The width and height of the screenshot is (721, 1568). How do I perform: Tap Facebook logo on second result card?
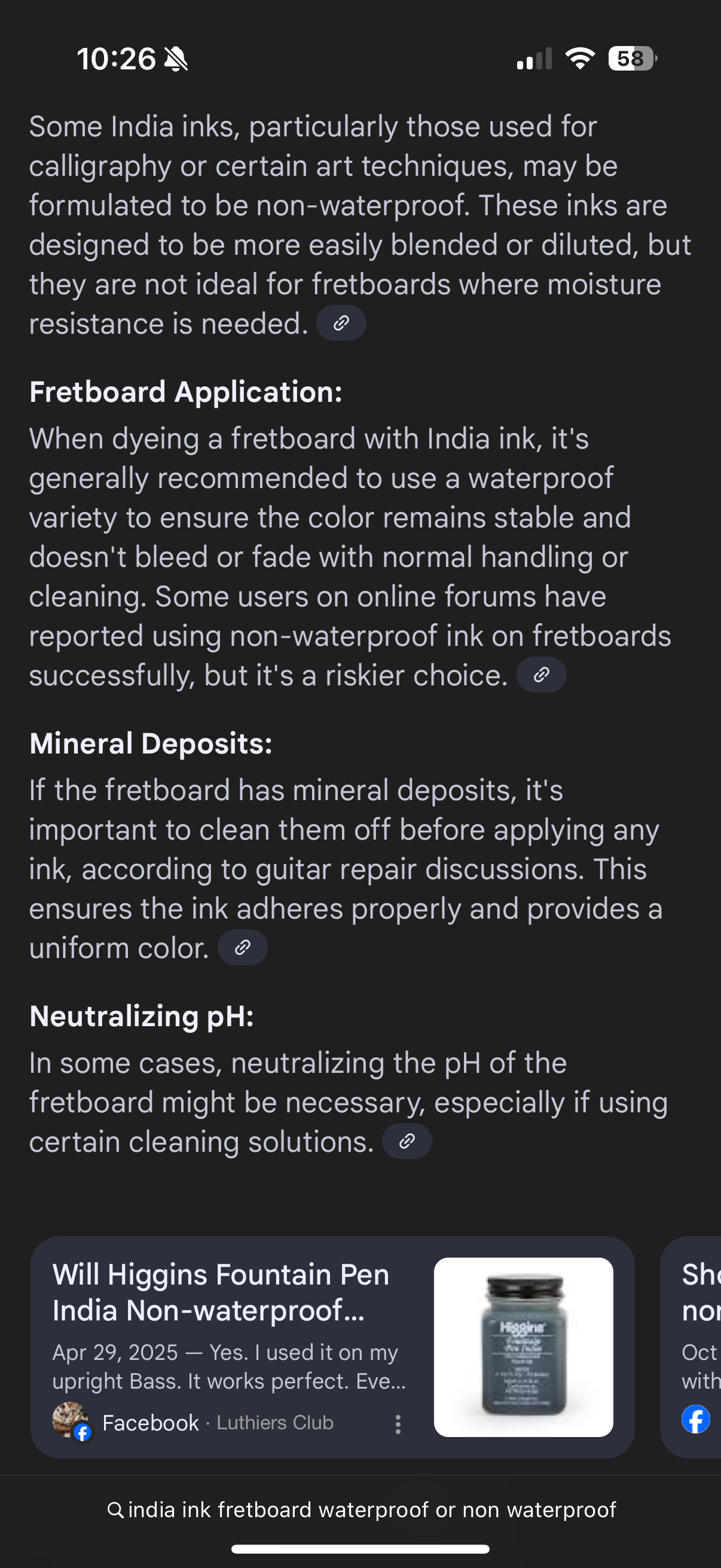point(696,1420)
